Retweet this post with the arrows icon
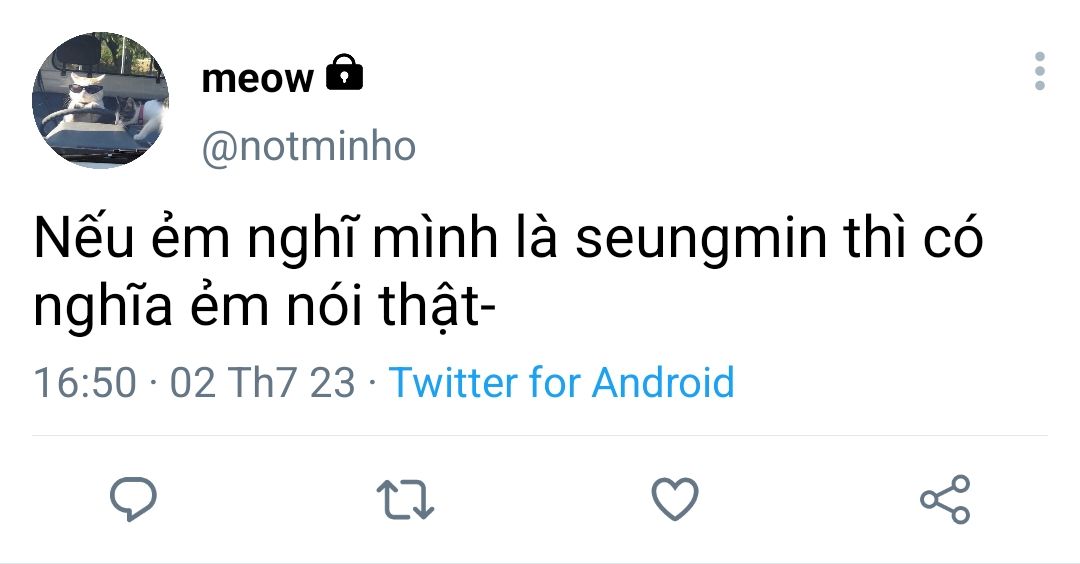Screen dimensions: 1080x564 pos(405,499)
